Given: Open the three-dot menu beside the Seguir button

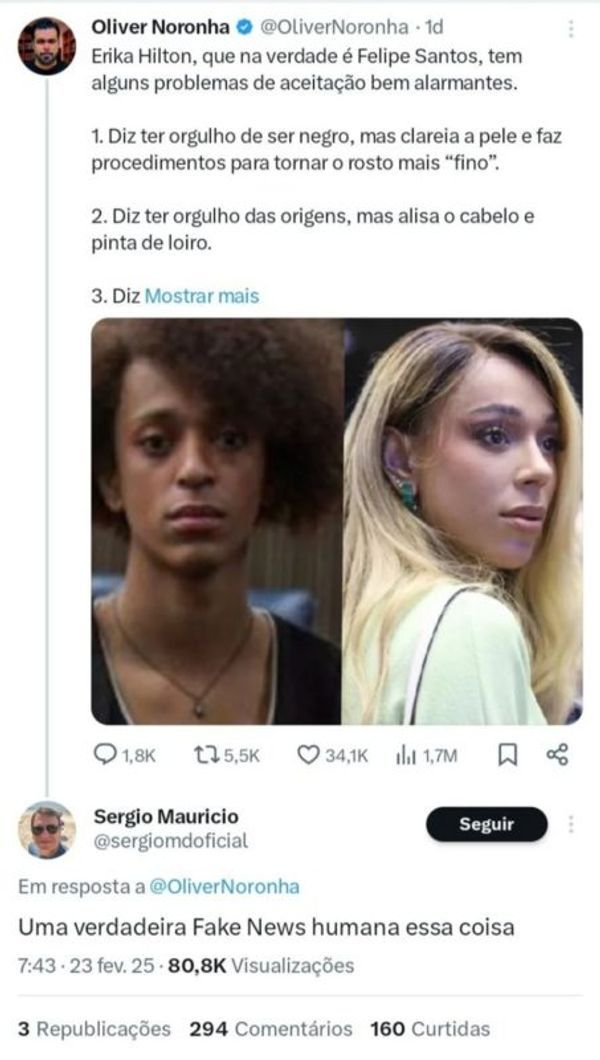Looking at the screenshot, I should point(571,824).
